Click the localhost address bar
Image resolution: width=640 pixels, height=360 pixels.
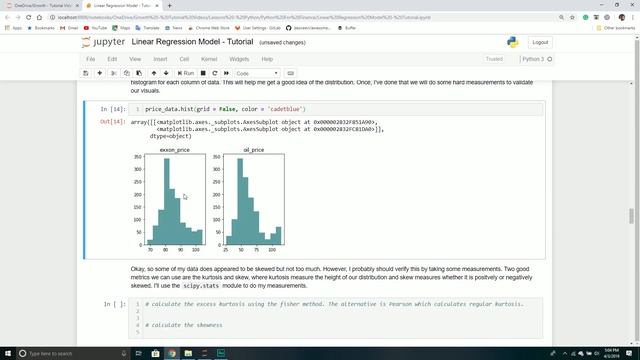(x=302, y=18)
